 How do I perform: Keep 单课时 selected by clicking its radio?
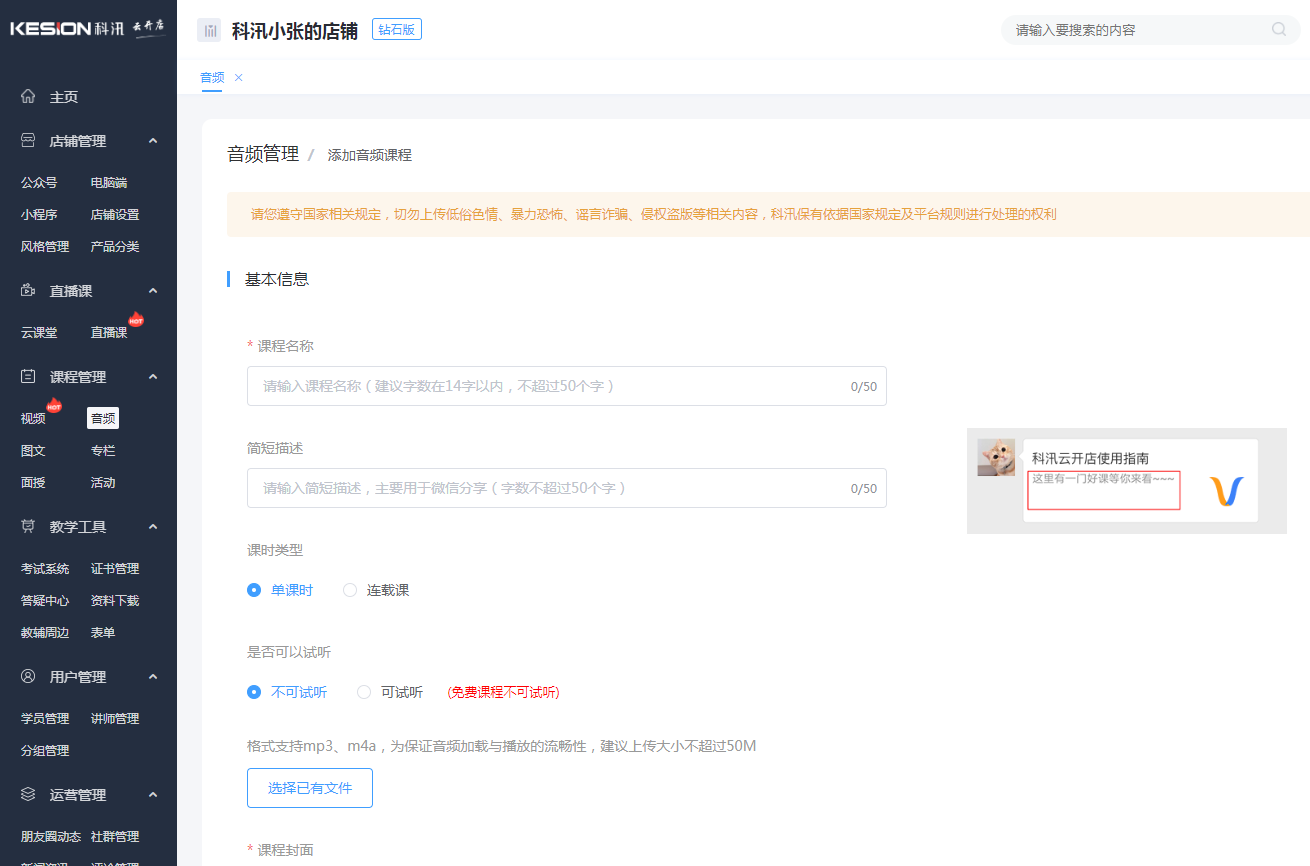[254, 590]
